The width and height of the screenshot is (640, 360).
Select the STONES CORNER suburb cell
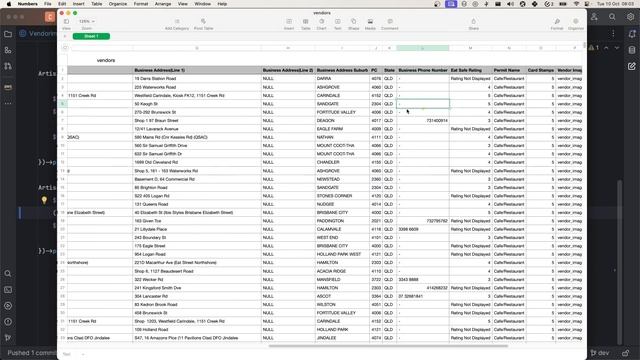[342, 196]
